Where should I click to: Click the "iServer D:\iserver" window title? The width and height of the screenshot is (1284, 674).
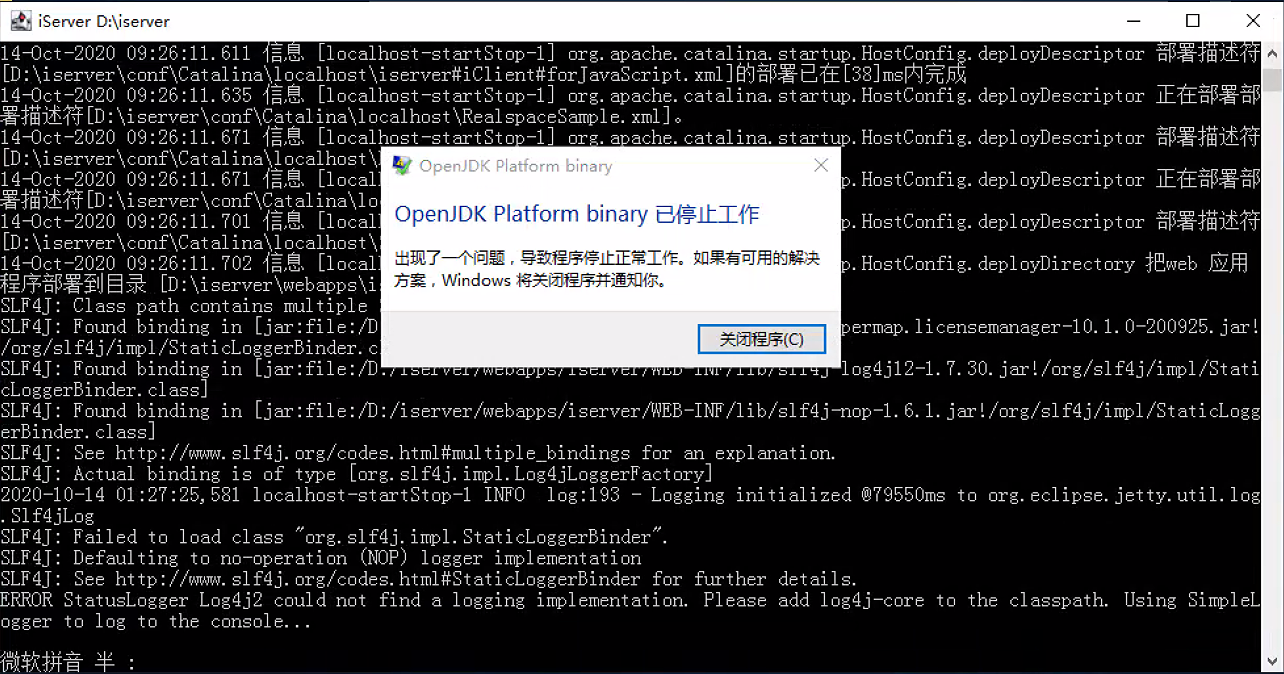click(x=103, y=21)
